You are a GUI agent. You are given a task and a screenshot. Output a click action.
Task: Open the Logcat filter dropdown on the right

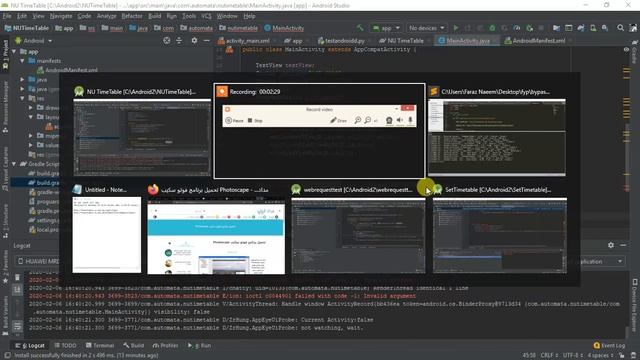pos(603,261)
